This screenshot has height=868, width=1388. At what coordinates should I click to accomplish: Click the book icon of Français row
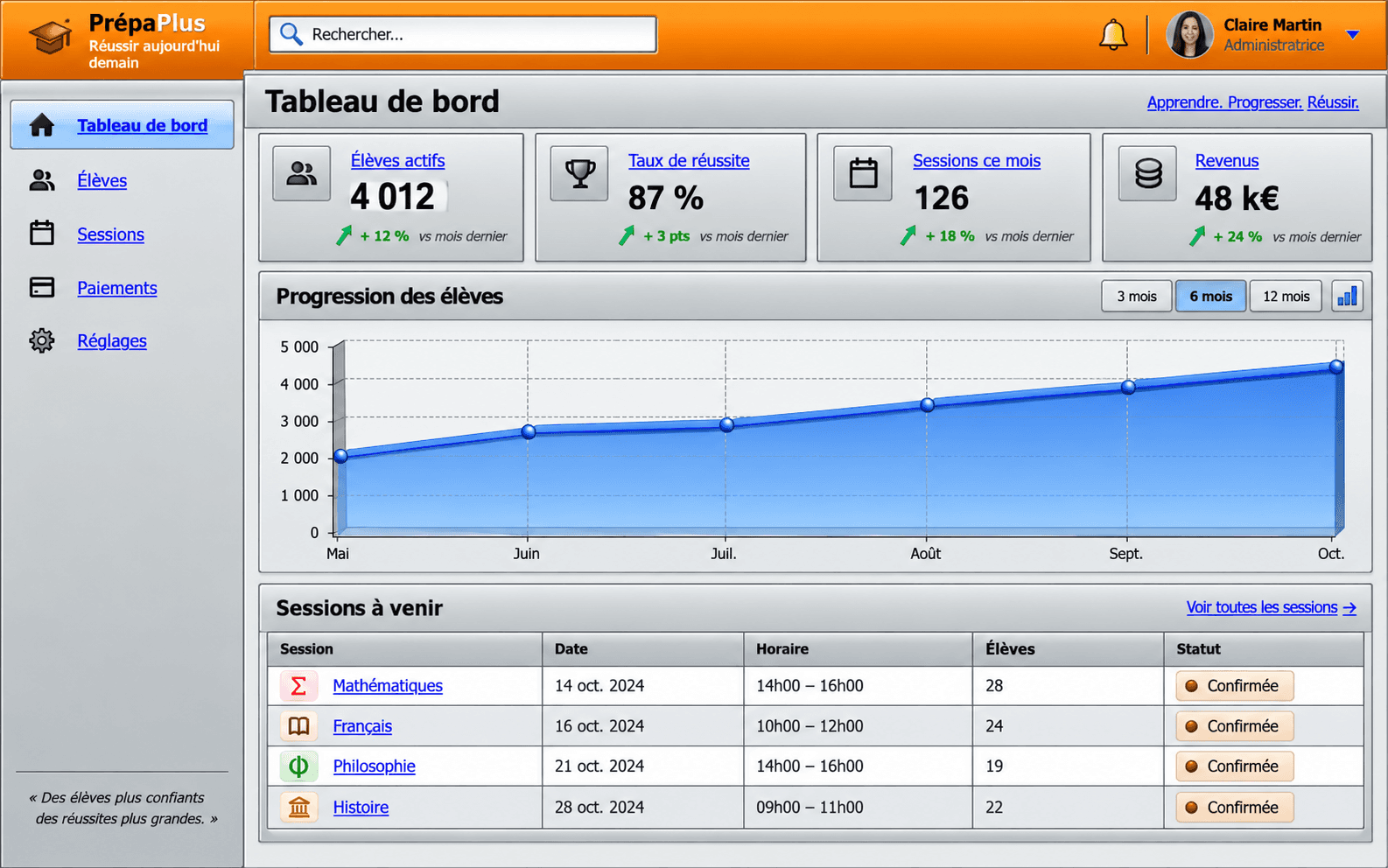[298, 726]
